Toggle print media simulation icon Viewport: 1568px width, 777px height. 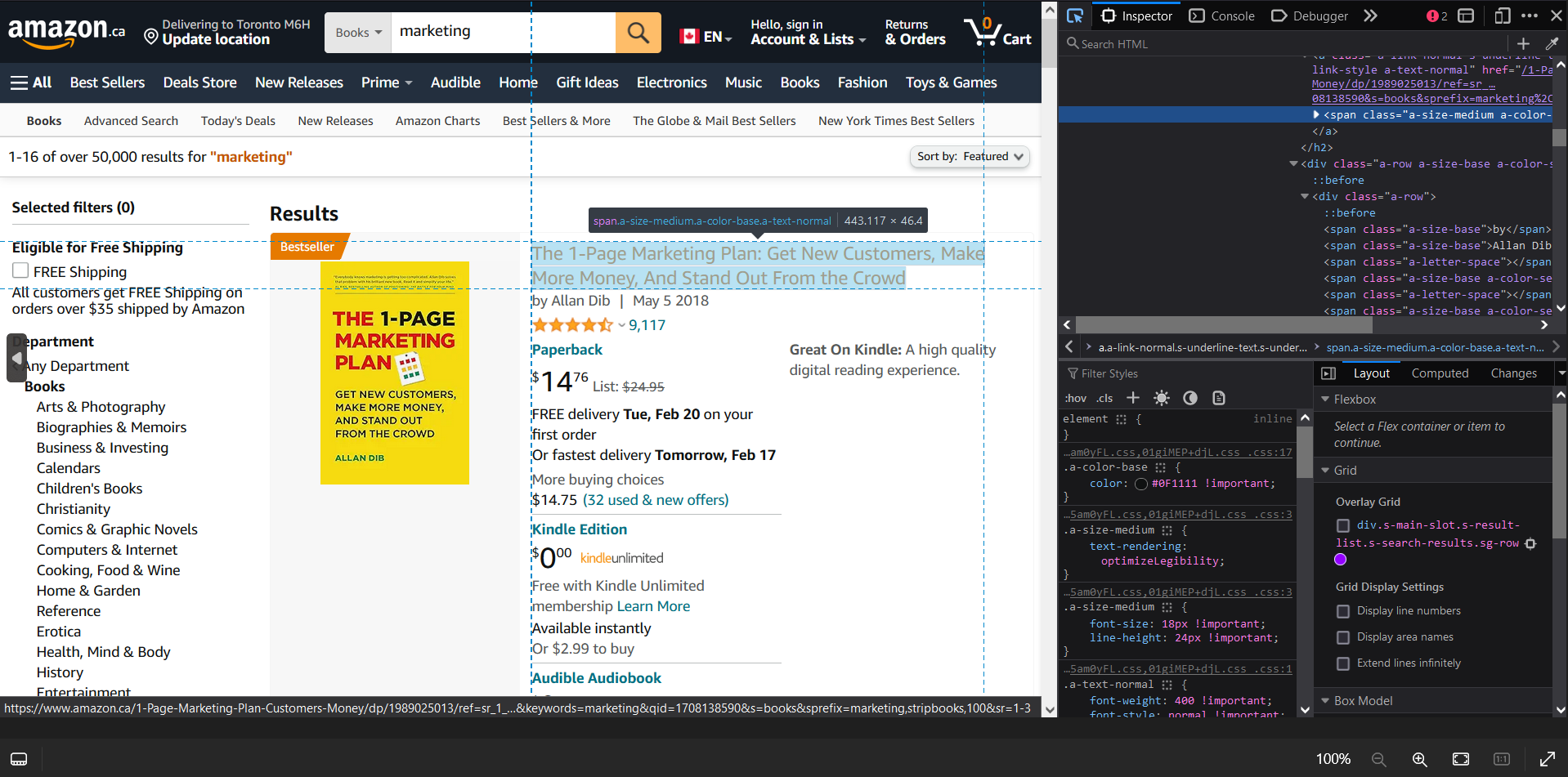tap(1219, 398)
